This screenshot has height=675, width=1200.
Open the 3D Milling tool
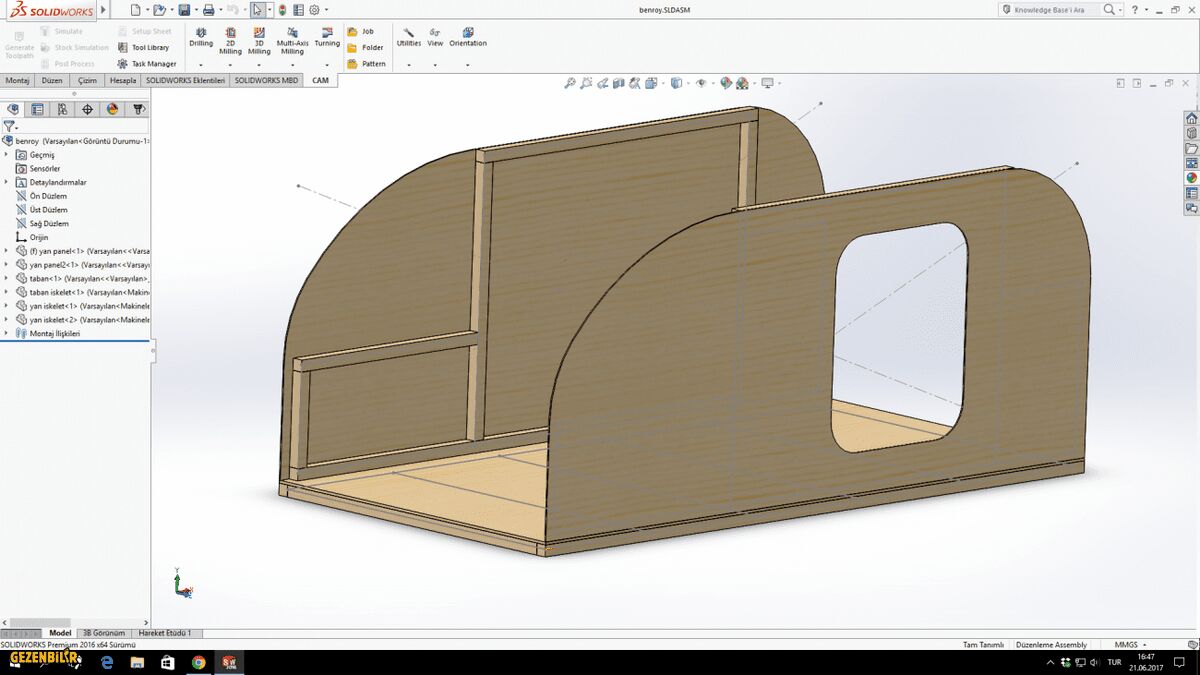(259, 40)
